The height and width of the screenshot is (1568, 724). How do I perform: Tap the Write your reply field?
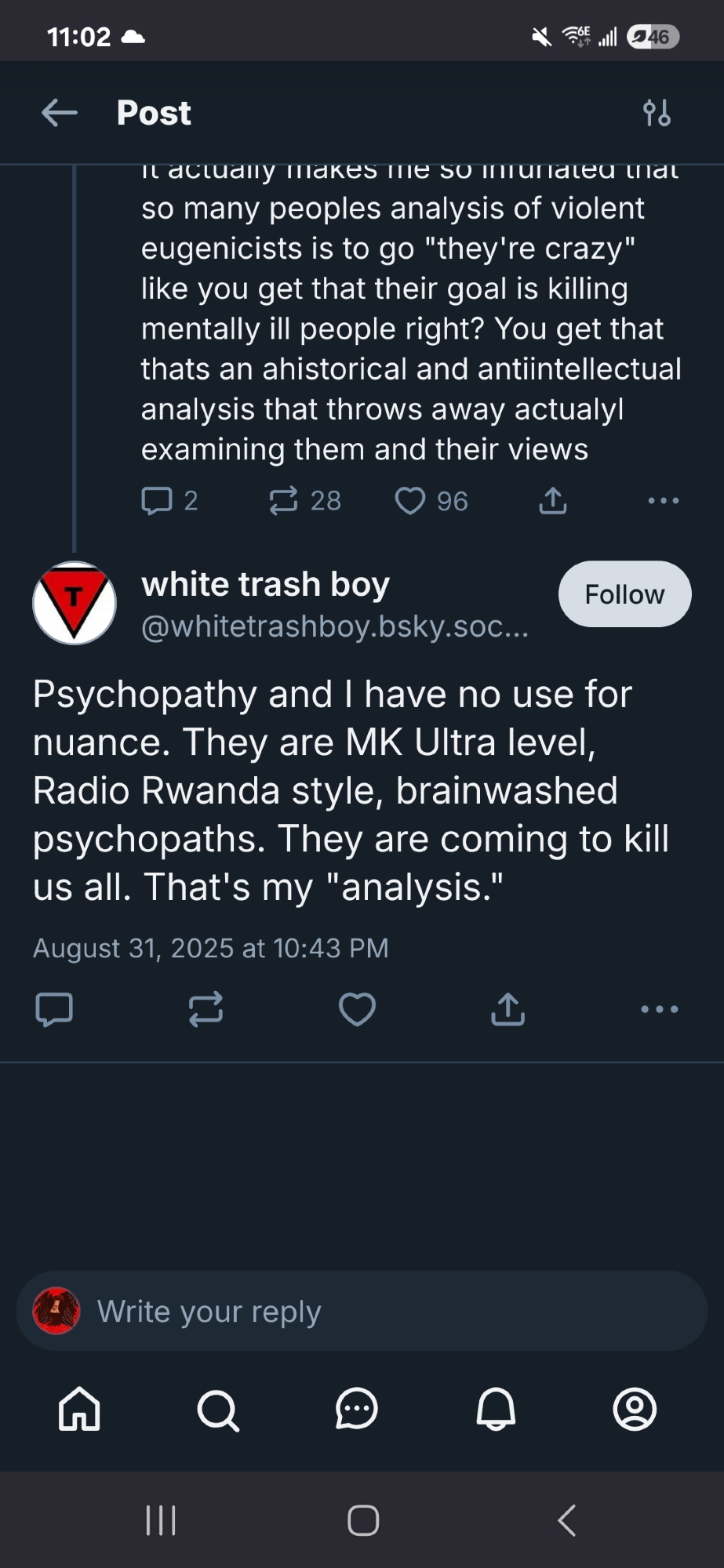tap(362, 1312)
